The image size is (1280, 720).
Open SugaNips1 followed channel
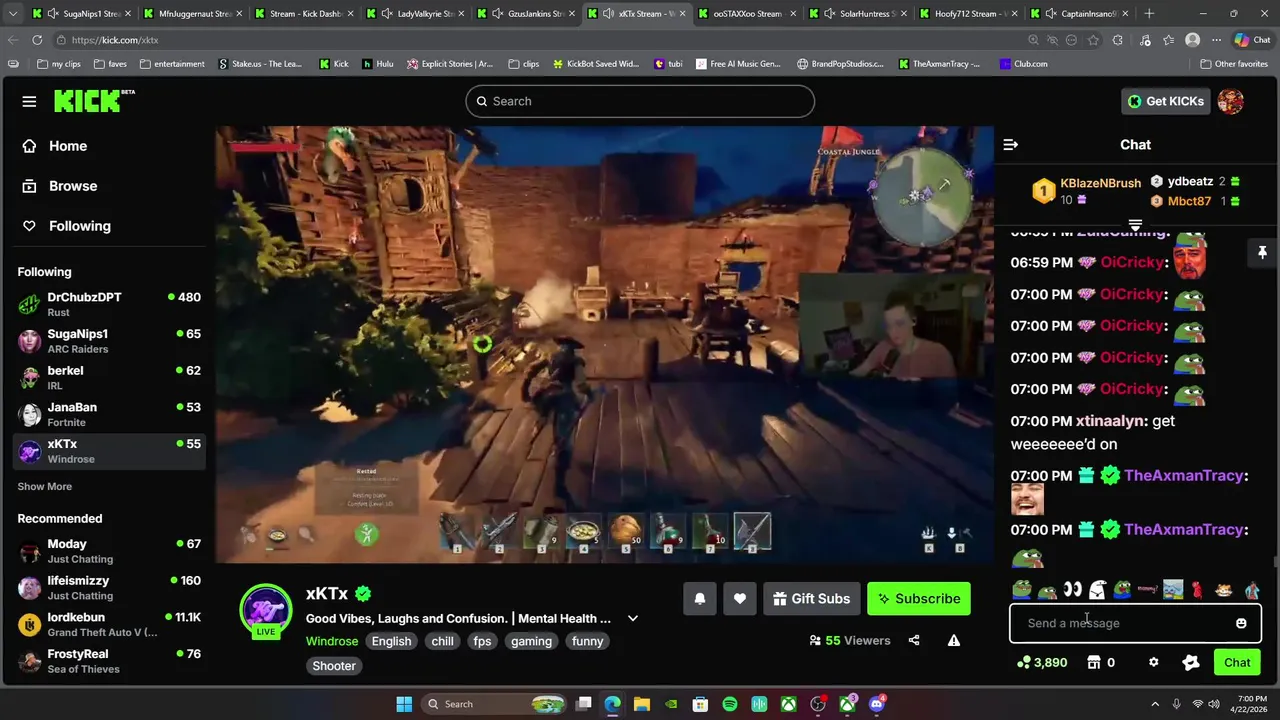click(x=110, y=341)
